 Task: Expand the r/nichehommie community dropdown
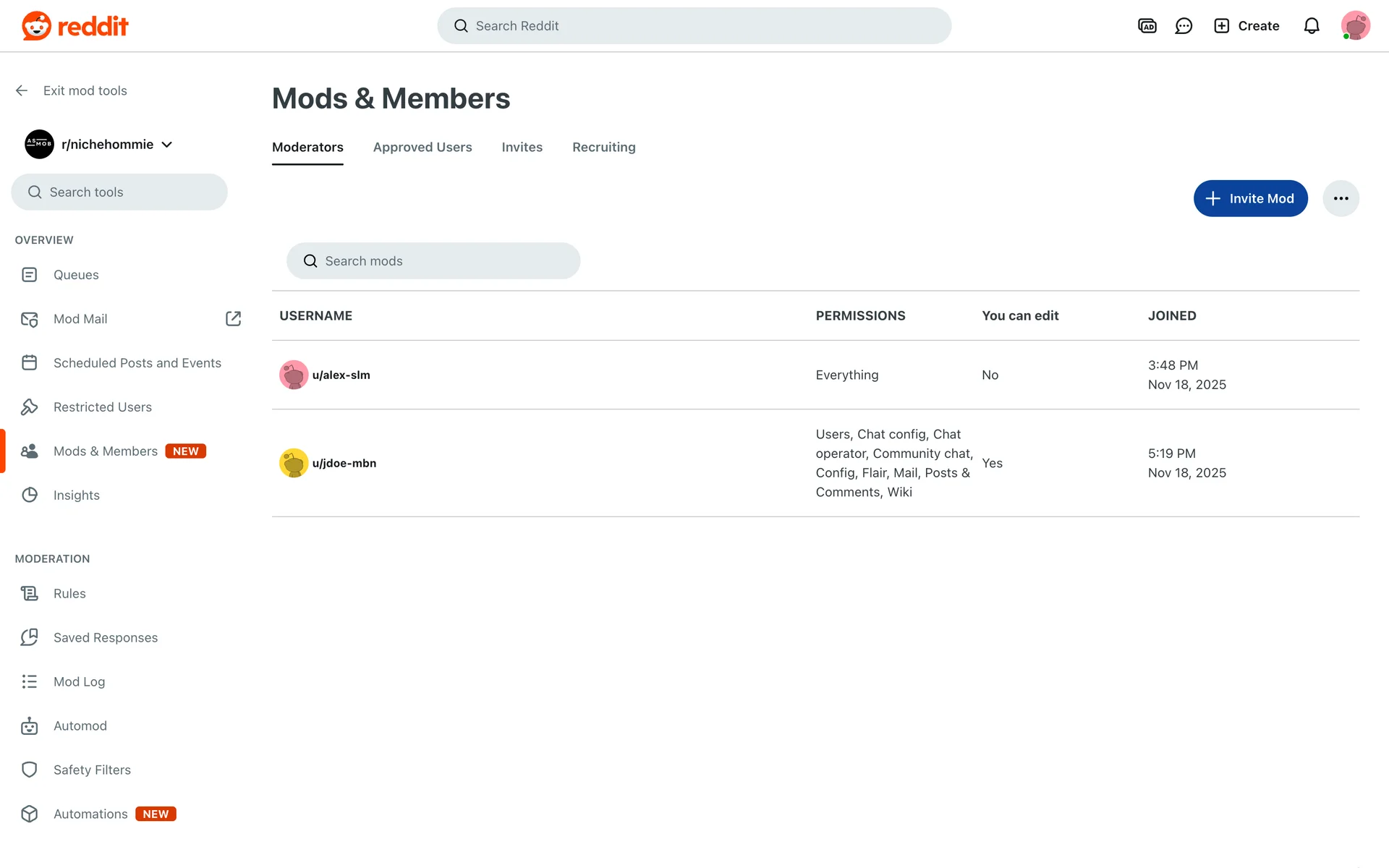[167, 145]
